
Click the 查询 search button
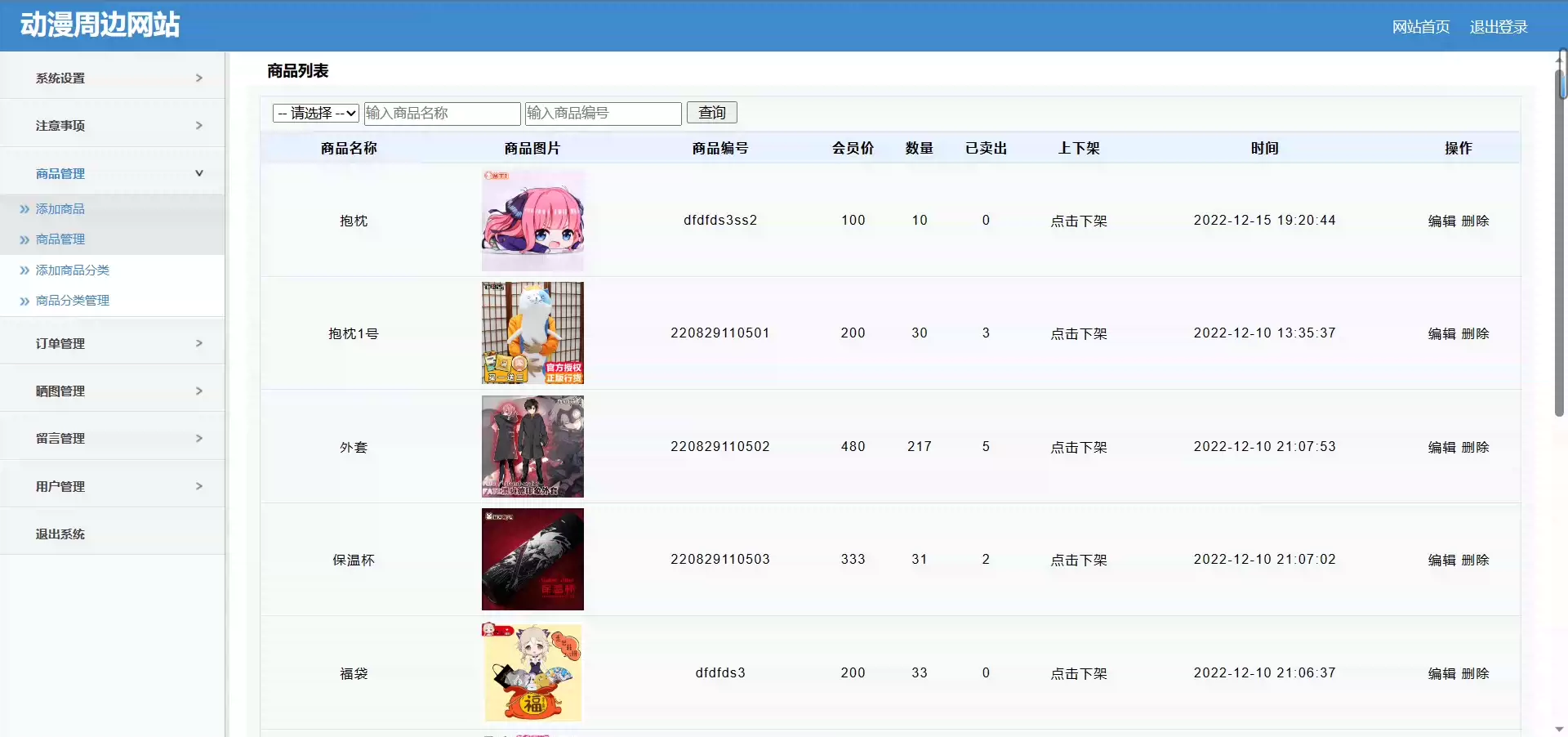[x=711, y=113]
